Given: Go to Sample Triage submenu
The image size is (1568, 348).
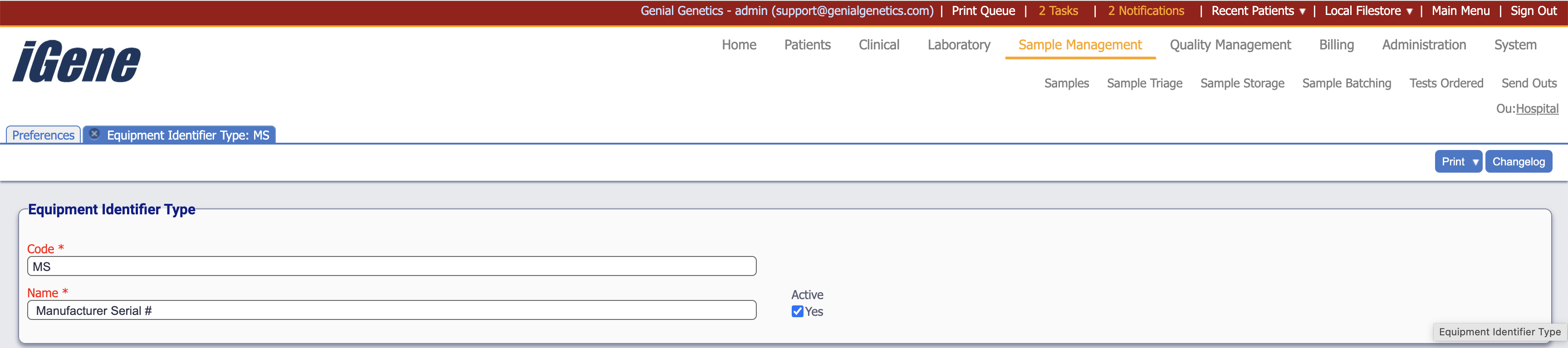Looking at the screenshot, I should (1144, 83).
